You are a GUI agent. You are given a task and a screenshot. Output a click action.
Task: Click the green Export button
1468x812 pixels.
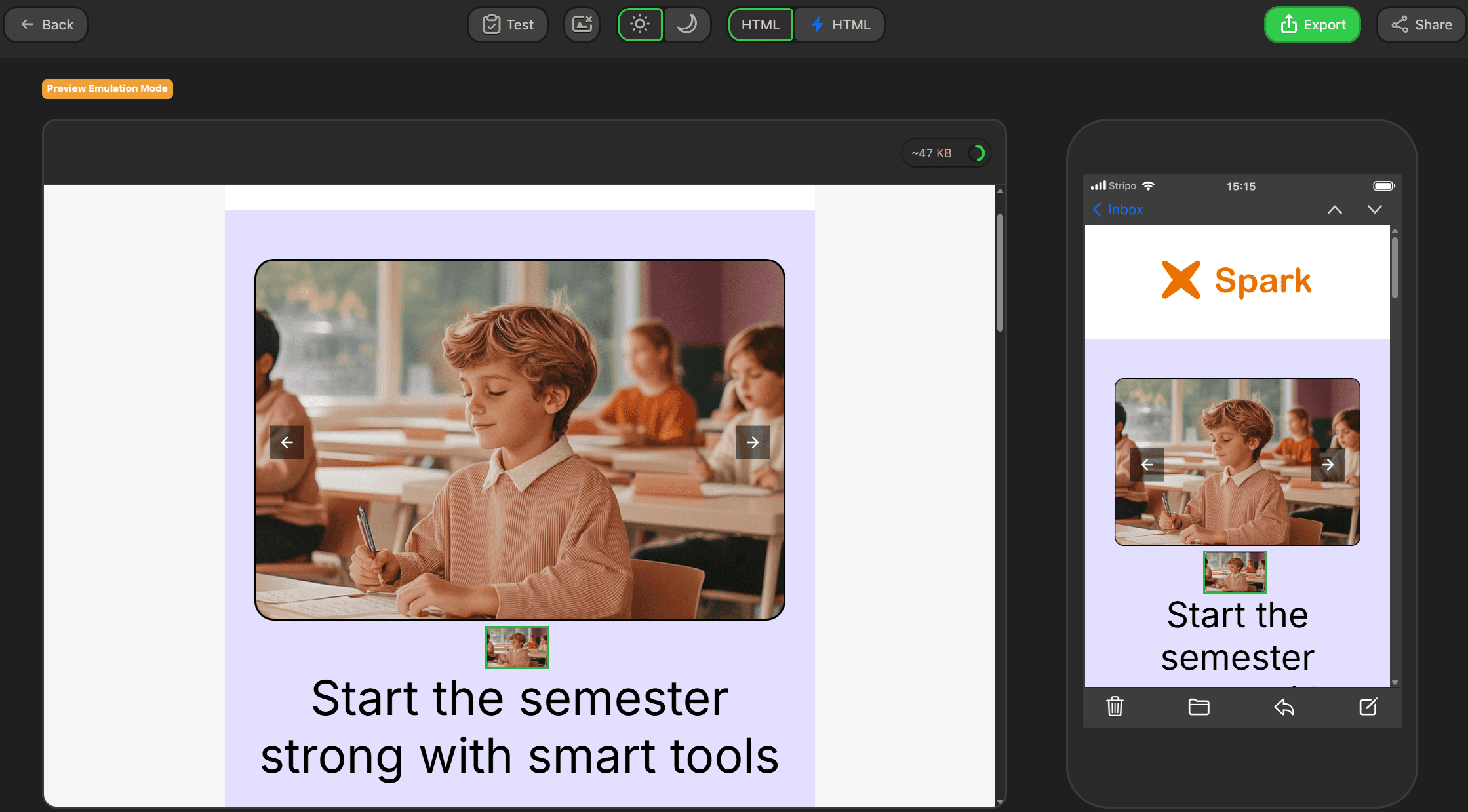pyautogui.click(x=1313, y=24)
